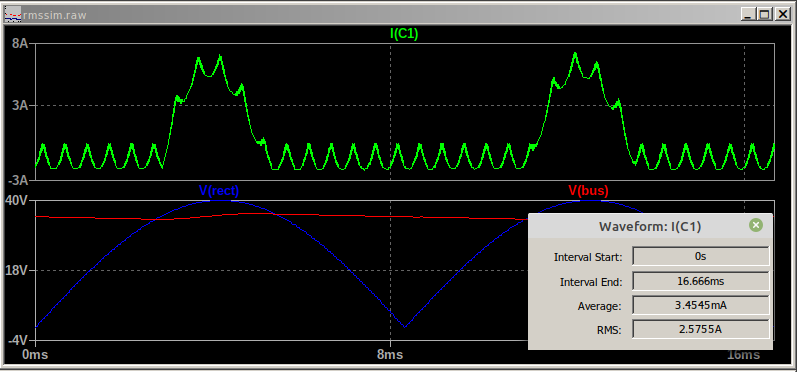Click the 0ms time axis label
The height and width of the screenshot is (372, 797).
[36, 354]
